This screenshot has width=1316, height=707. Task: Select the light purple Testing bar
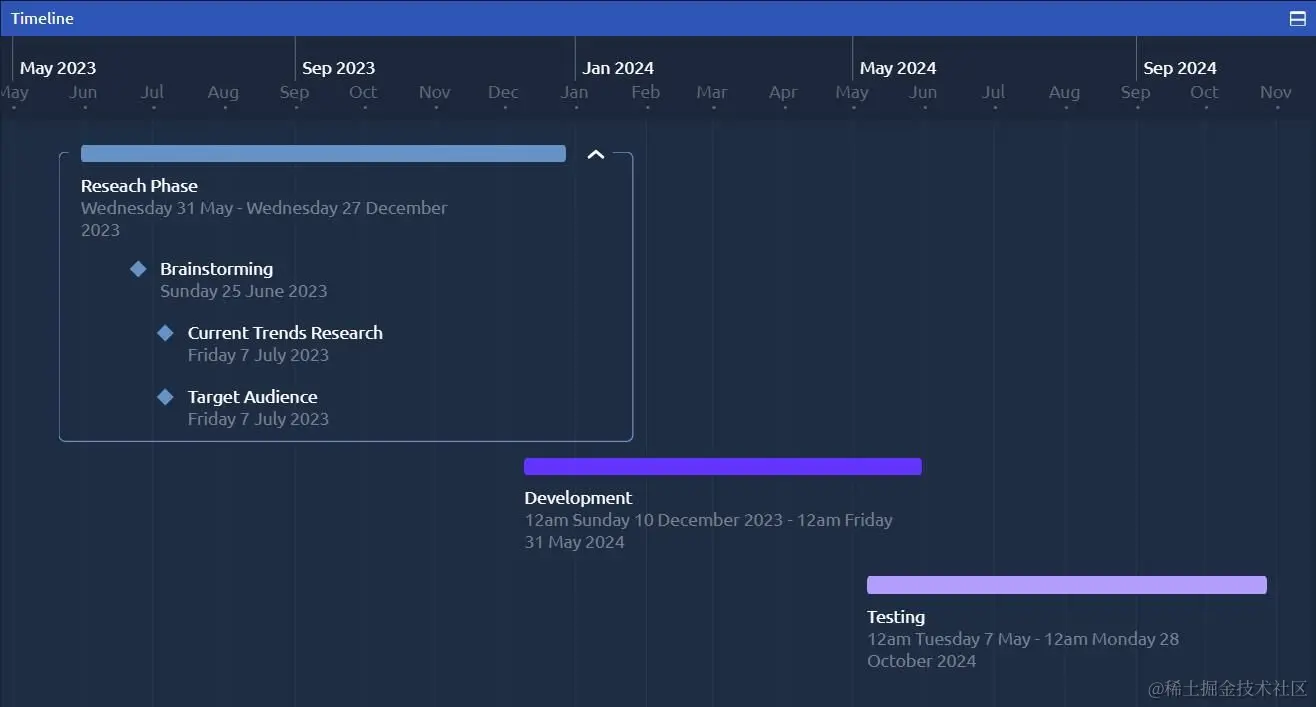coord(1067,585)
